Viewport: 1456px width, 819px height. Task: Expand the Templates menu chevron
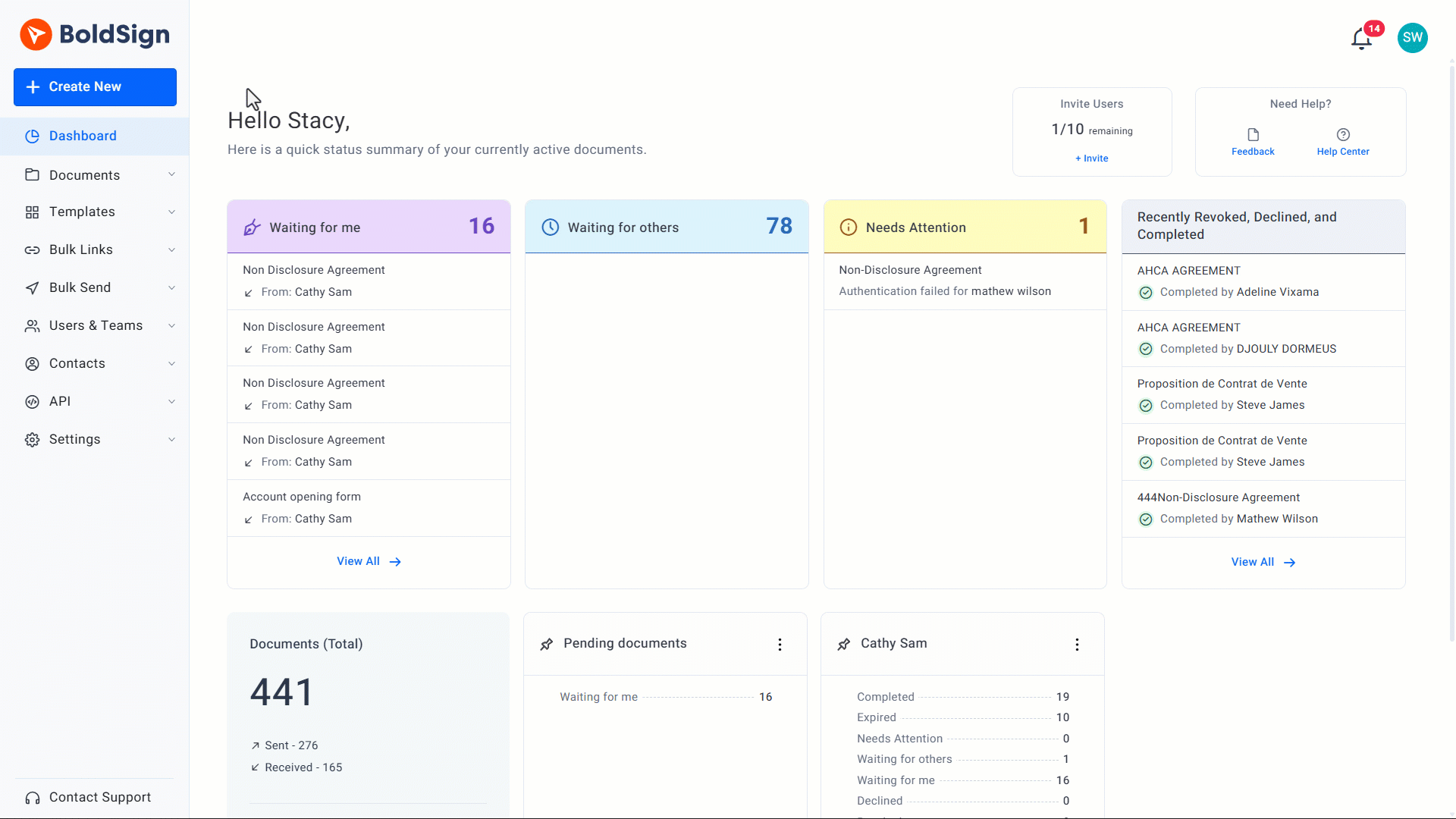click(172, 212)
